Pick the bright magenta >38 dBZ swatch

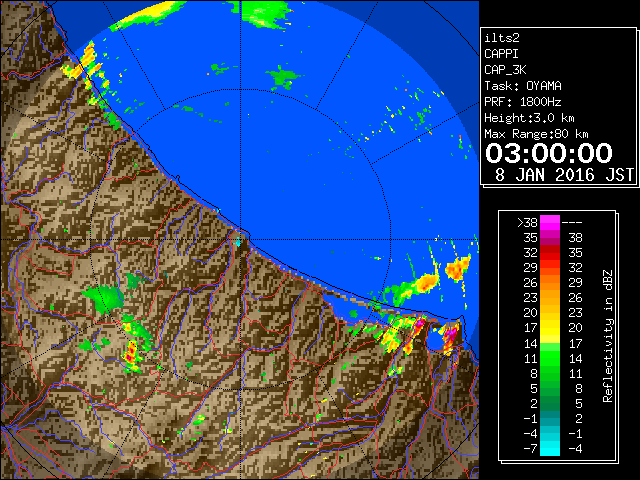550,223
